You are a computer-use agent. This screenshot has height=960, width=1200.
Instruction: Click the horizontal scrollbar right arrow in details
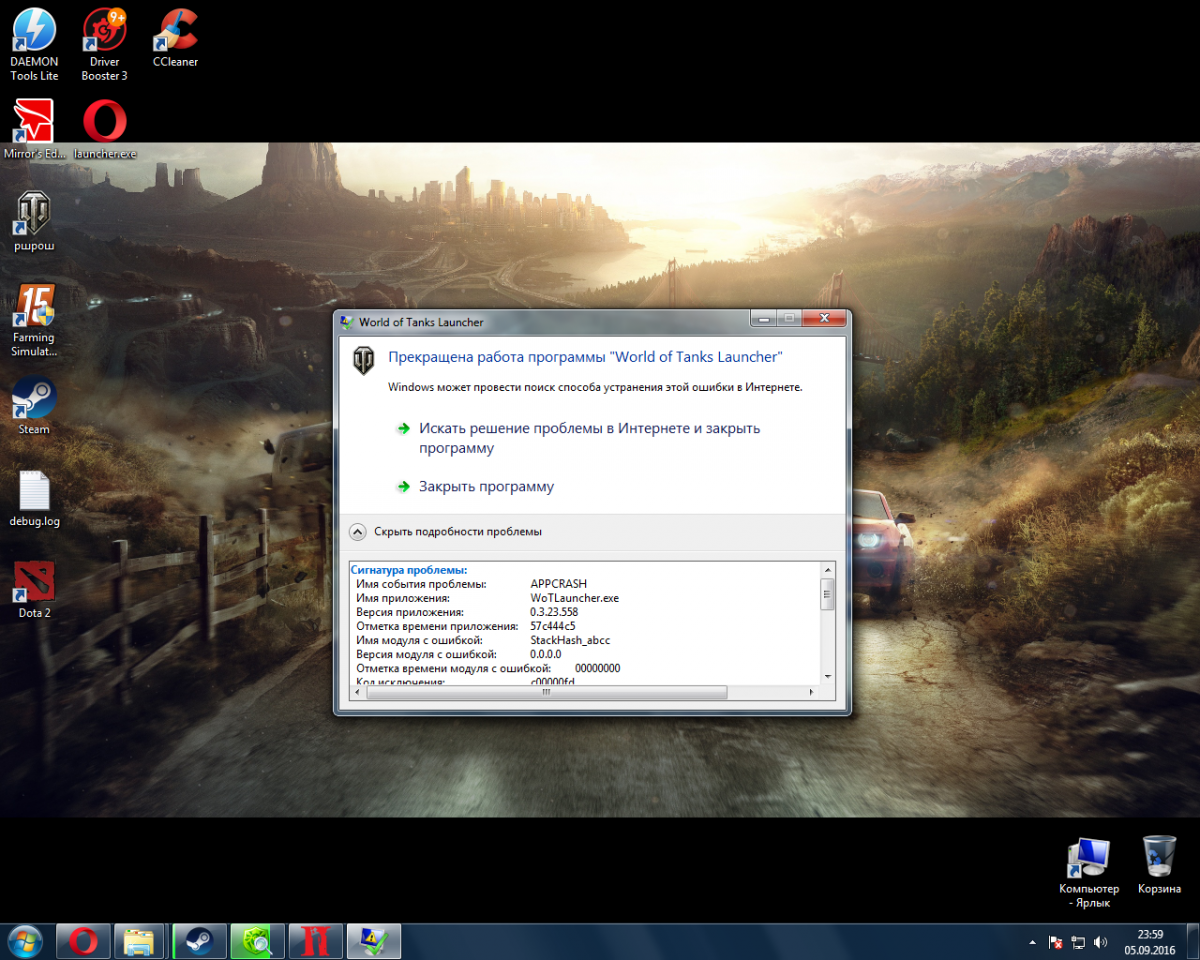(810, 691)
